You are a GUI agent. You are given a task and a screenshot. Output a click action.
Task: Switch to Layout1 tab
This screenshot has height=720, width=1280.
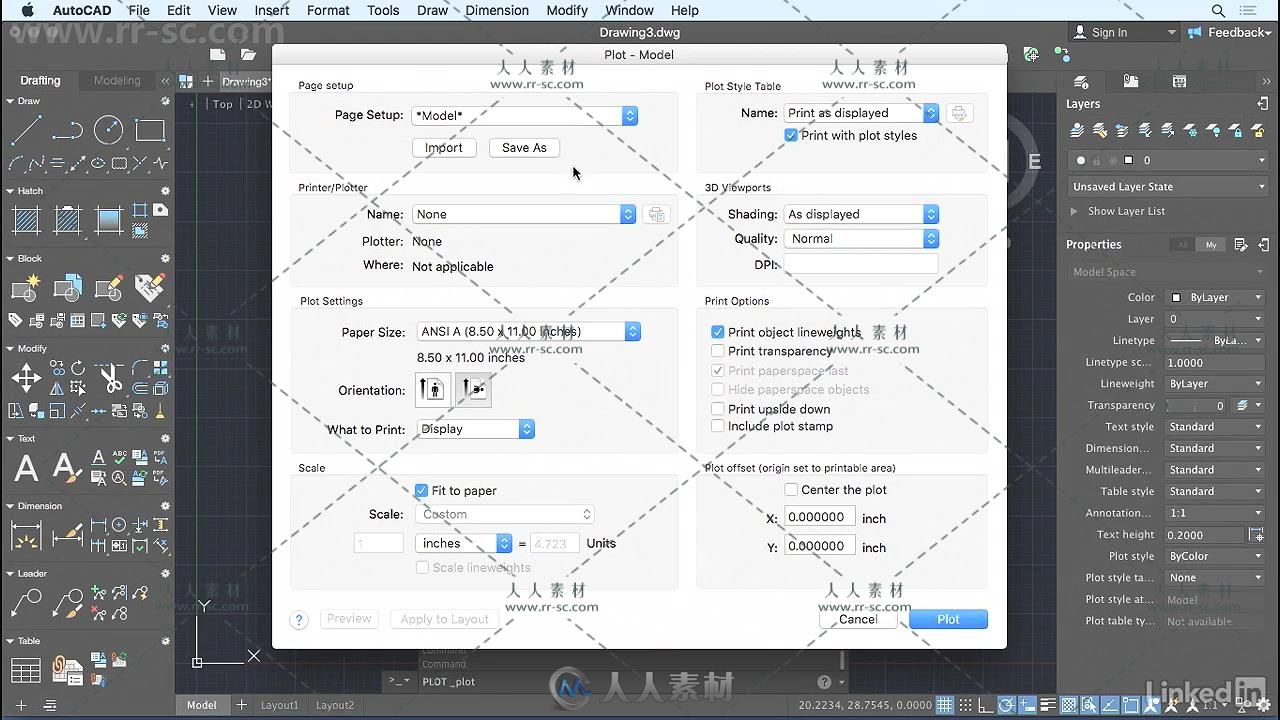[280, 705]
